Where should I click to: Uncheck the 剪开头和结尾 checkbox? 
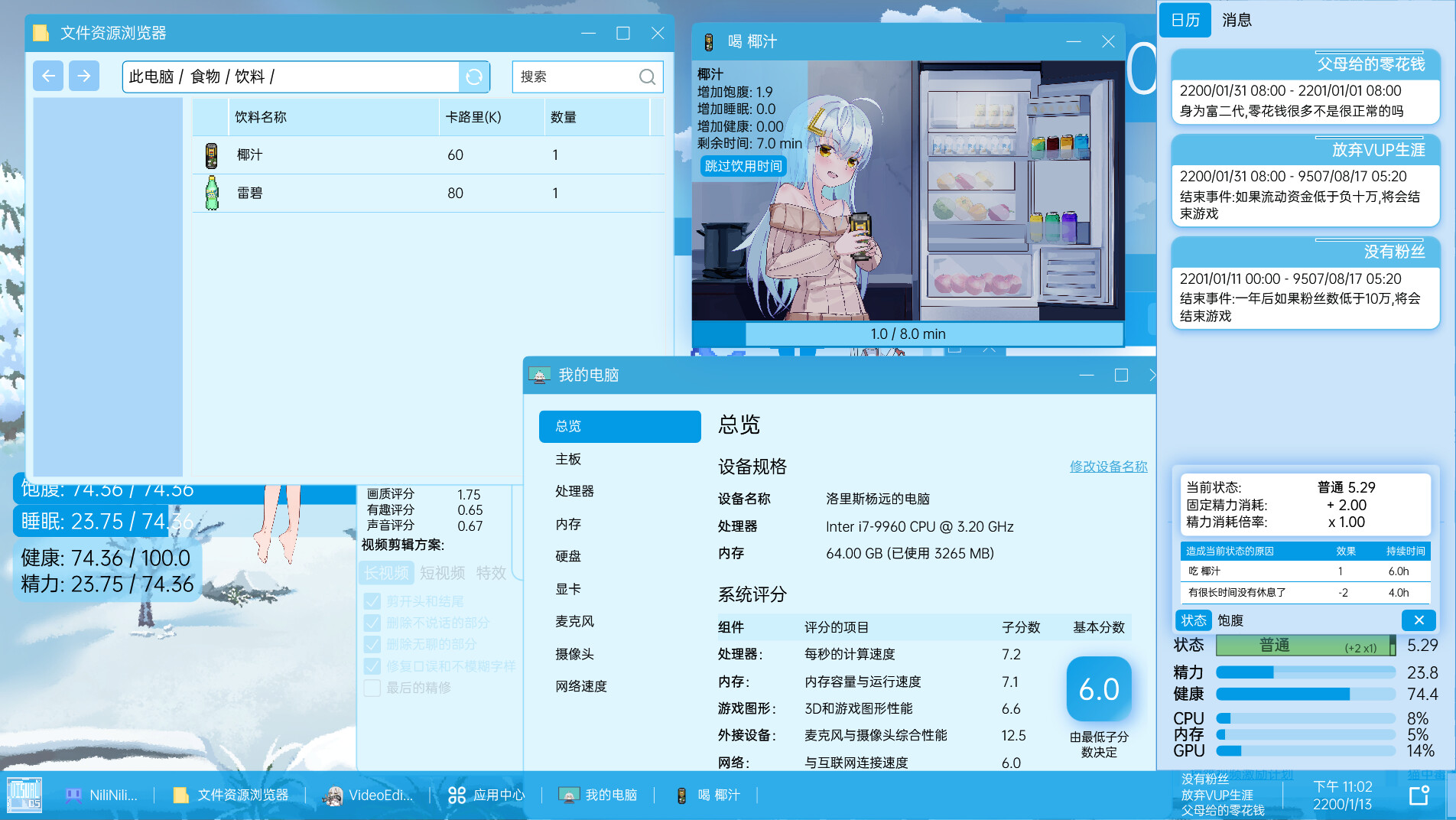372,600
